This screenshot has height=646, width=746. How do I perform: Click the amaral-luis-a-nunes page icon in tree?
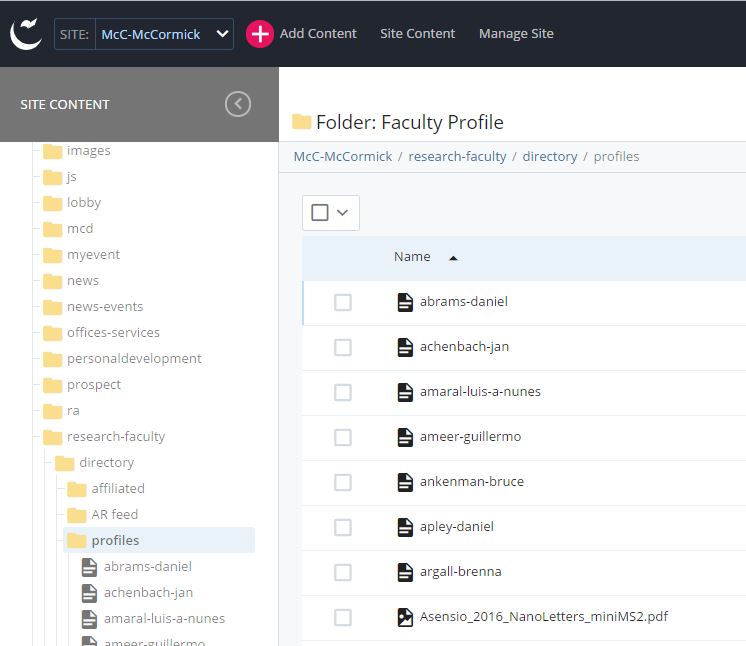pos(89,619)
